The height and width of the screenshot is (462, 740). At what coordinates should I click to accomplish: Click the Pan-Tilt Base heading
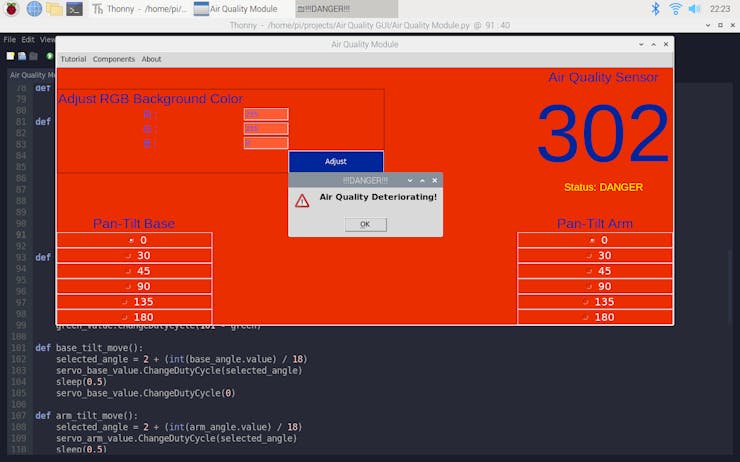click(134, 223)
